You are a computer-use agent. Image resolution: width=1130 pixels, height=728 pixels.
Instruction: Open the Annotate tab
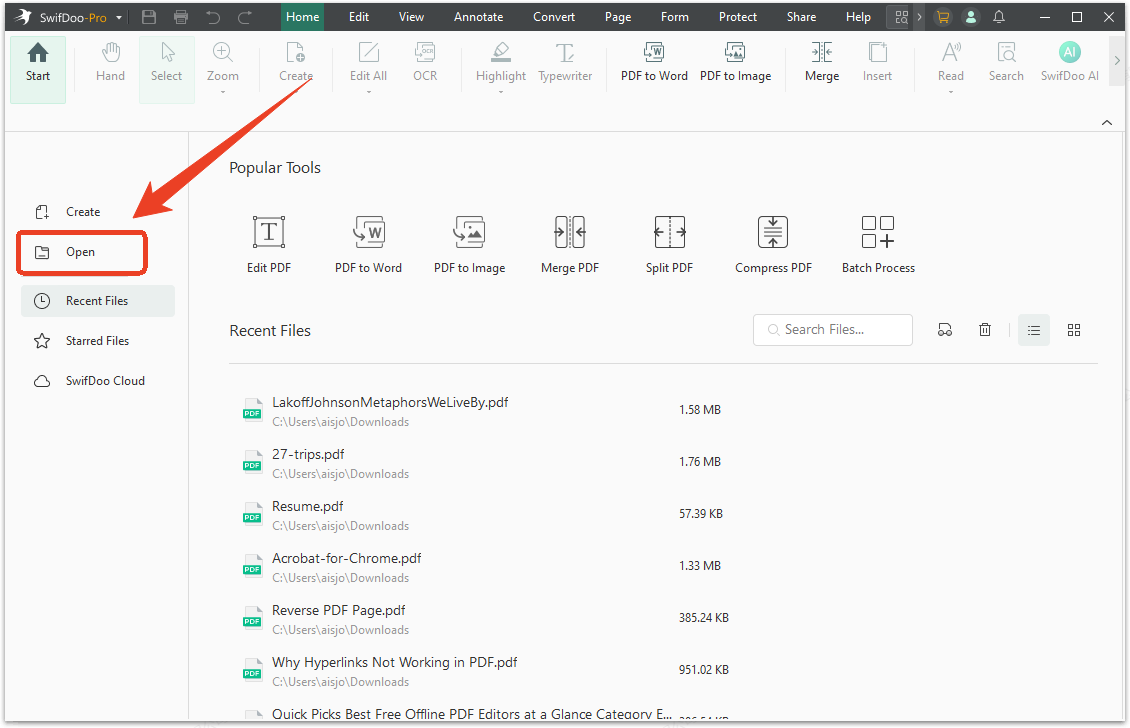[479, 17]
